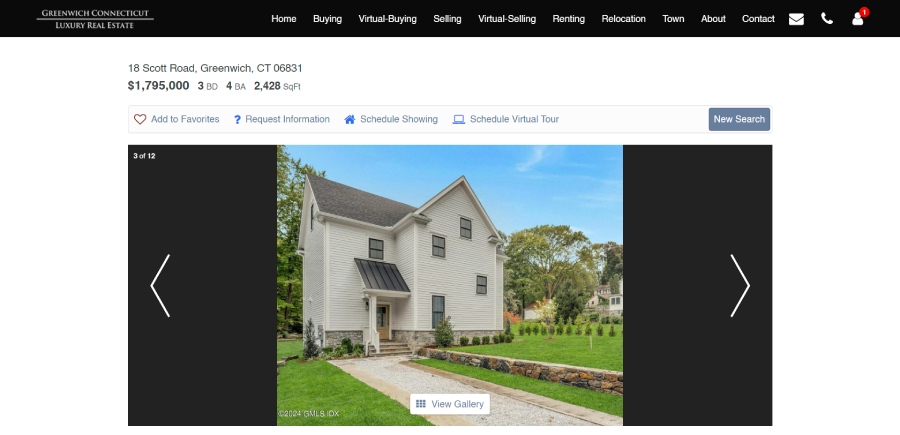The width and height of the screenshot is (900, 435).
Task: Open the envelope email icon
Action: (x=796, y=19)
